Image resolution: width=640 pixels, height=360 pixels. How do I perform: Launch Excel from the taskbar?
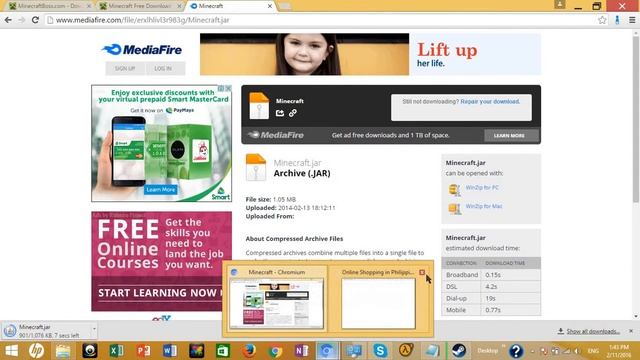coord(116,351)
